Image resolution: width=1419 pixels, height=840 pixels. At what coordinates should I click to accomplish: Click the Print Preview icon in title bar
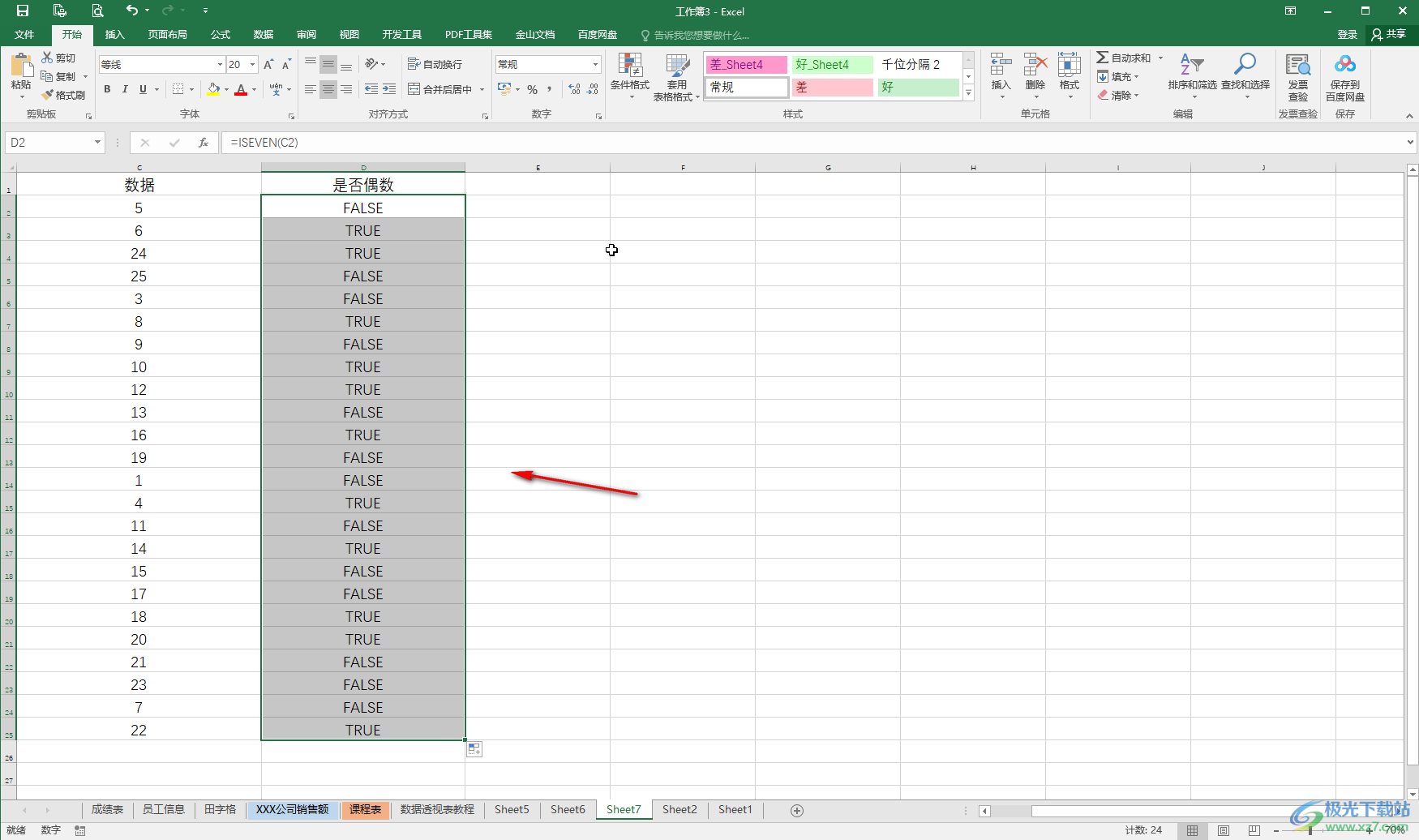(97, 11)
